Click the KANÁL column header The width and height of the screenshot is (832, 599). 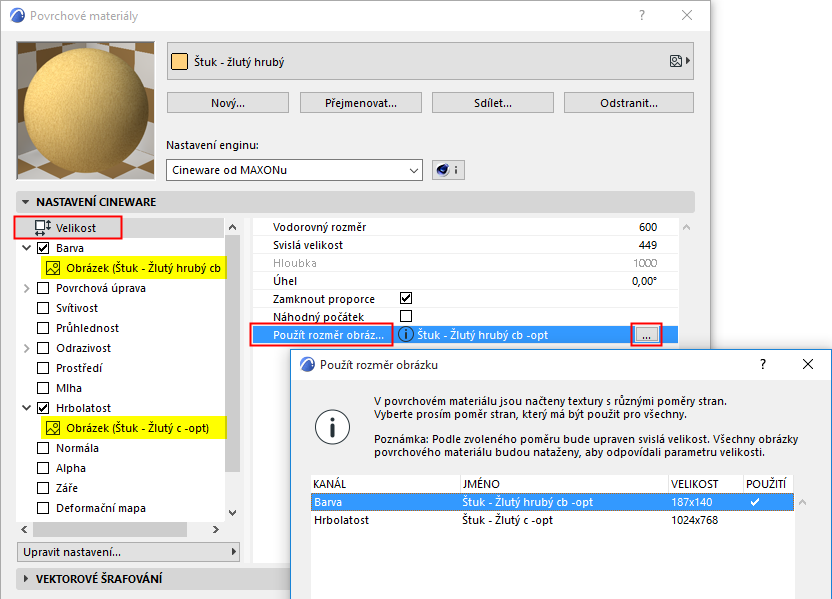[x=385, y=484]
